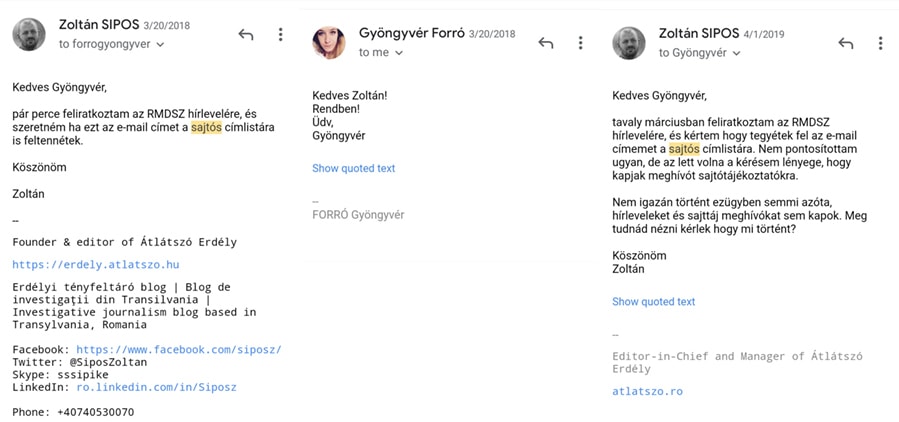Image resolution: width=899 pixels, height=422 pixels.
Task: Open more options on 4/1/2019 email
Action: [880, 43]
